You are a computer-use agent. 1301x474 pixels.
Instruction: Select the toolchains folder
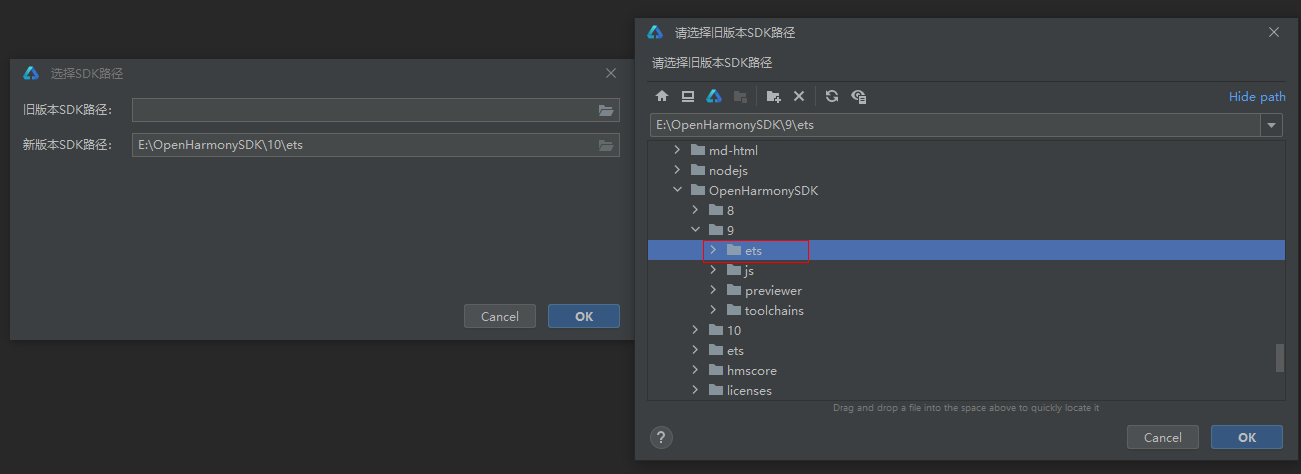[x=773, y=310]
